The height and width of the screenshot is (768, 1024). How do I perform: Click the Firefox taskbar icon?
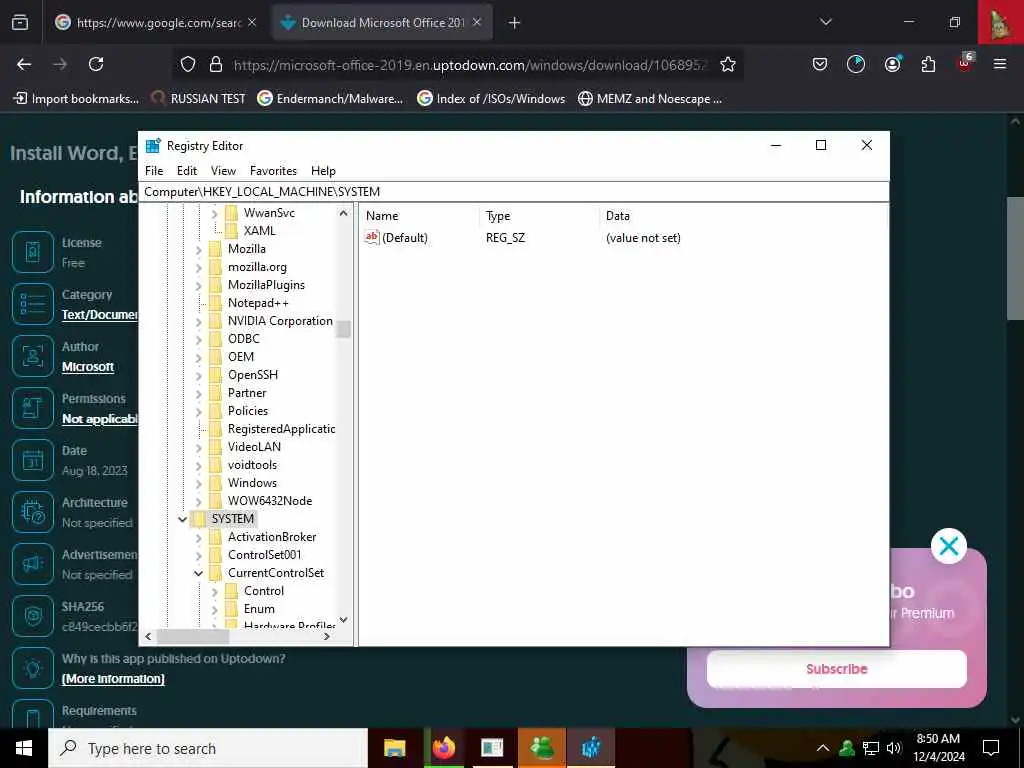(x=443, y=748)
